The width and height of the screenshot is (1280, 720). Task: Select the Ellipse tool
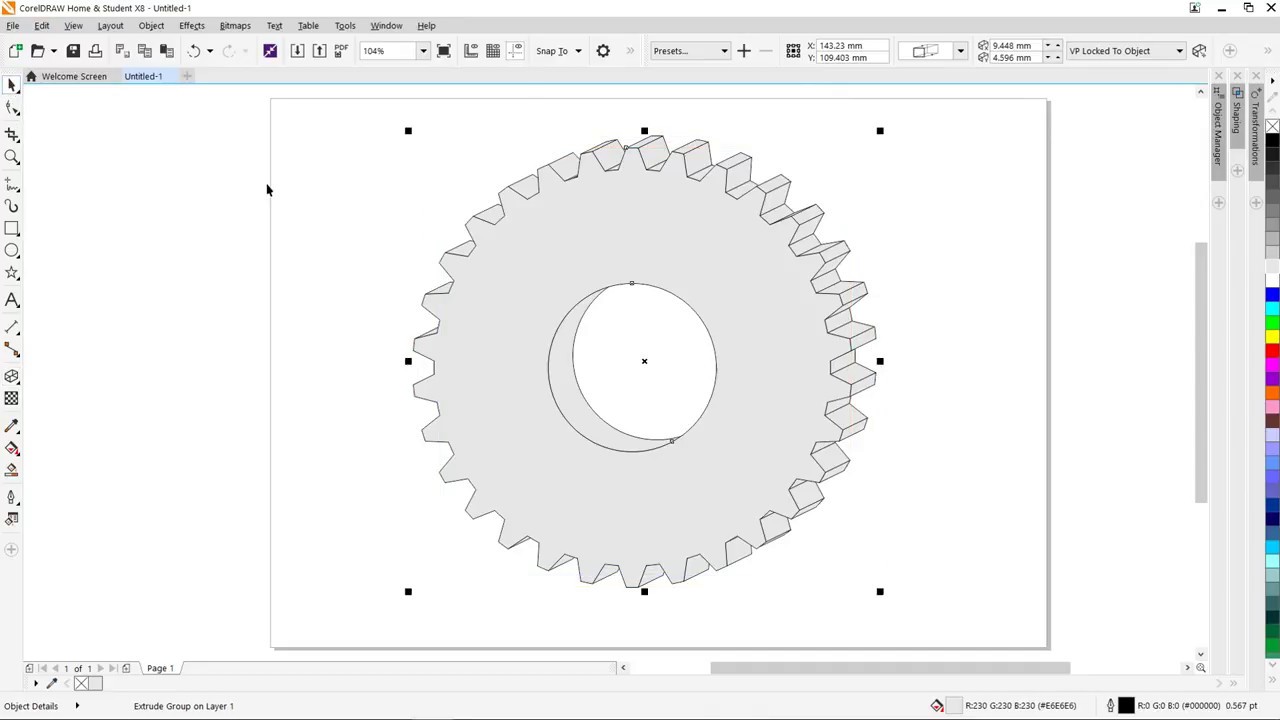pyautogui.click(x=12, y=251)
